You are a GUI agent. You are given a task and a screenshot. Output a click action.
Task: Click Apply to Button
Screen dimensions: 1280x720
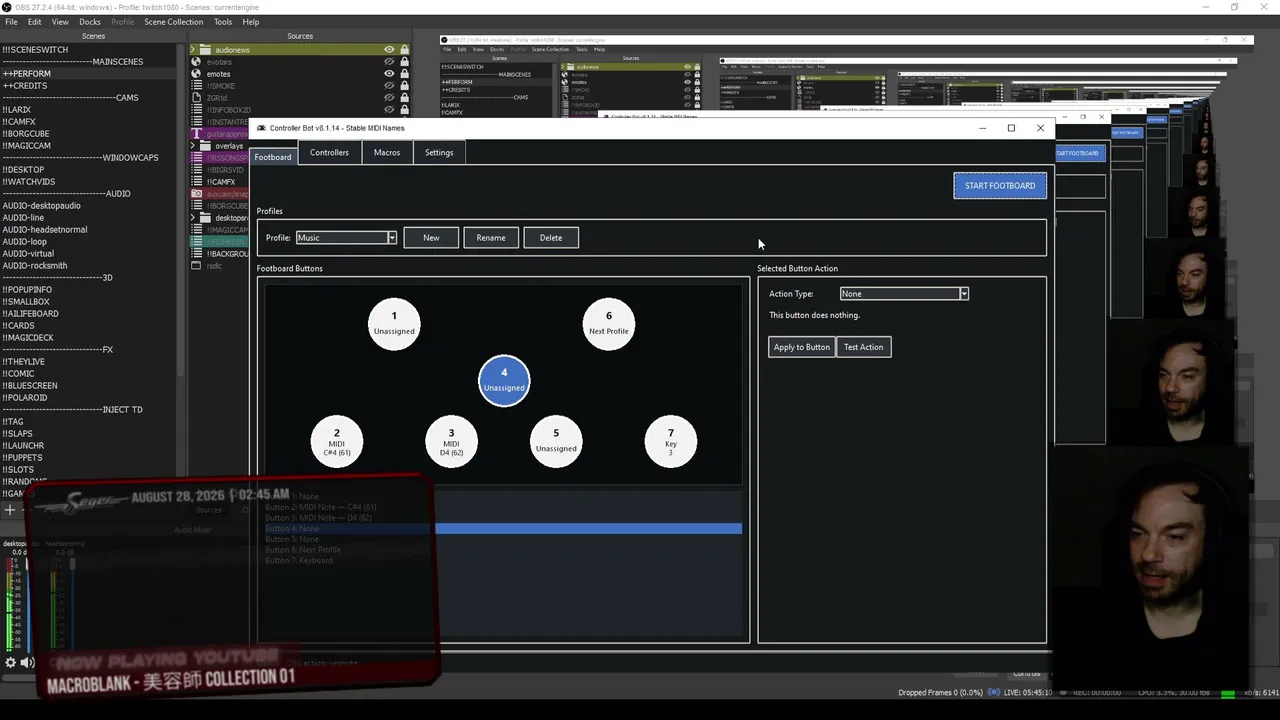coord(802,347)
